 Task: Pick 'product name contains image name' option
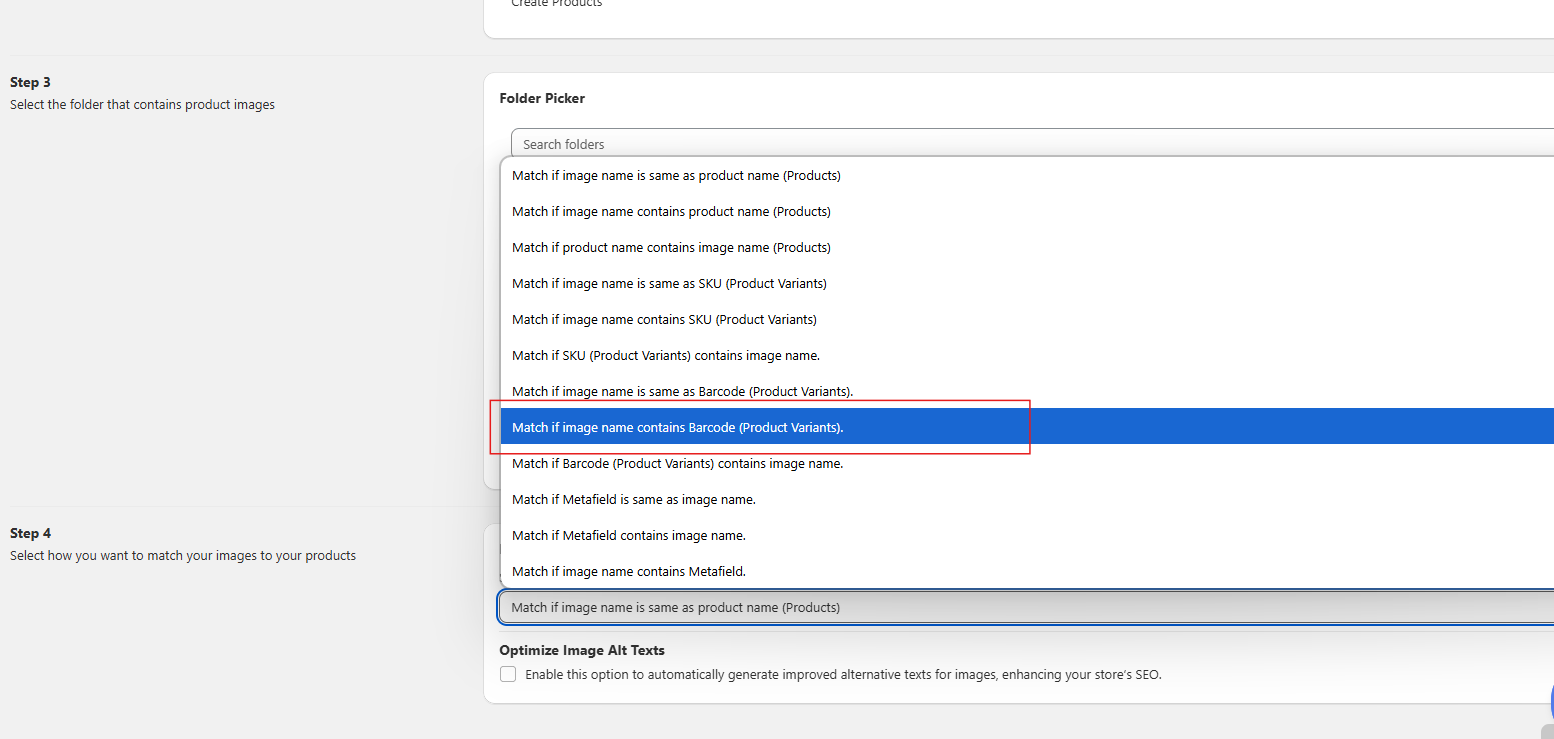click(x=671, y=248)
